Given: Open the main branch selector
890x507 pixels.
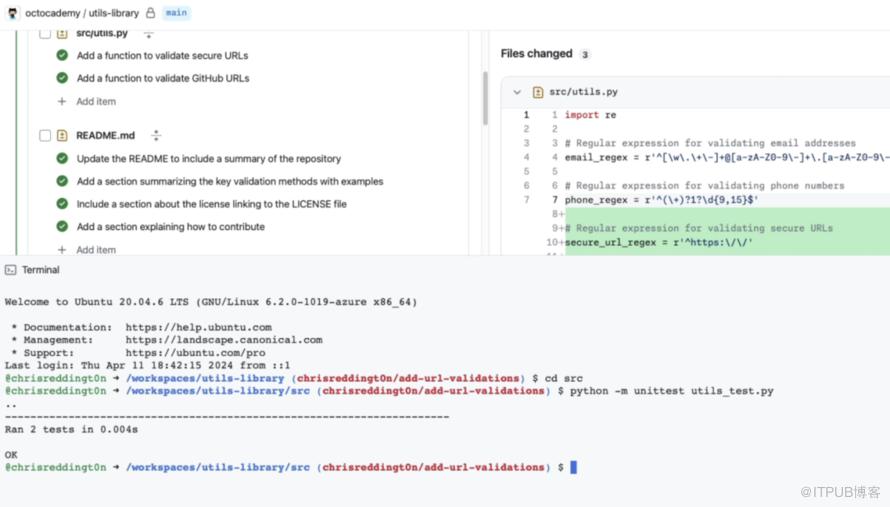Looking at the screenshot, I should click(x=176, y=13).
